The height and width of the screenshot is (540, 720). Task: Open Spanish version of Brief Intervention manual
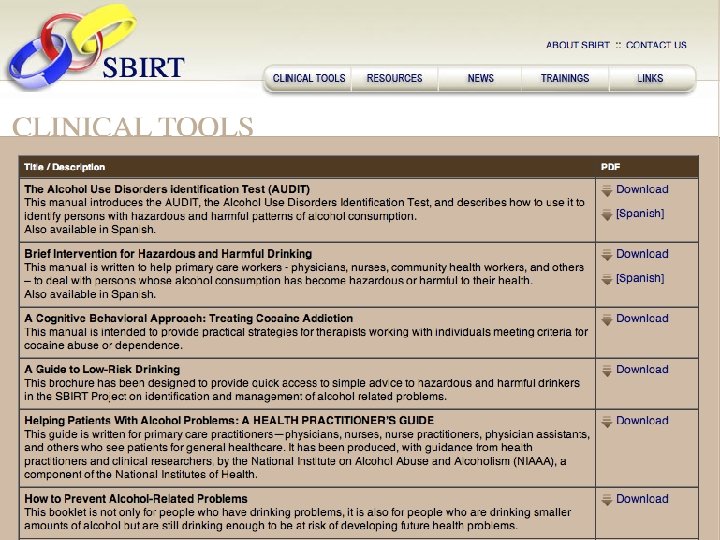point(640,278)
